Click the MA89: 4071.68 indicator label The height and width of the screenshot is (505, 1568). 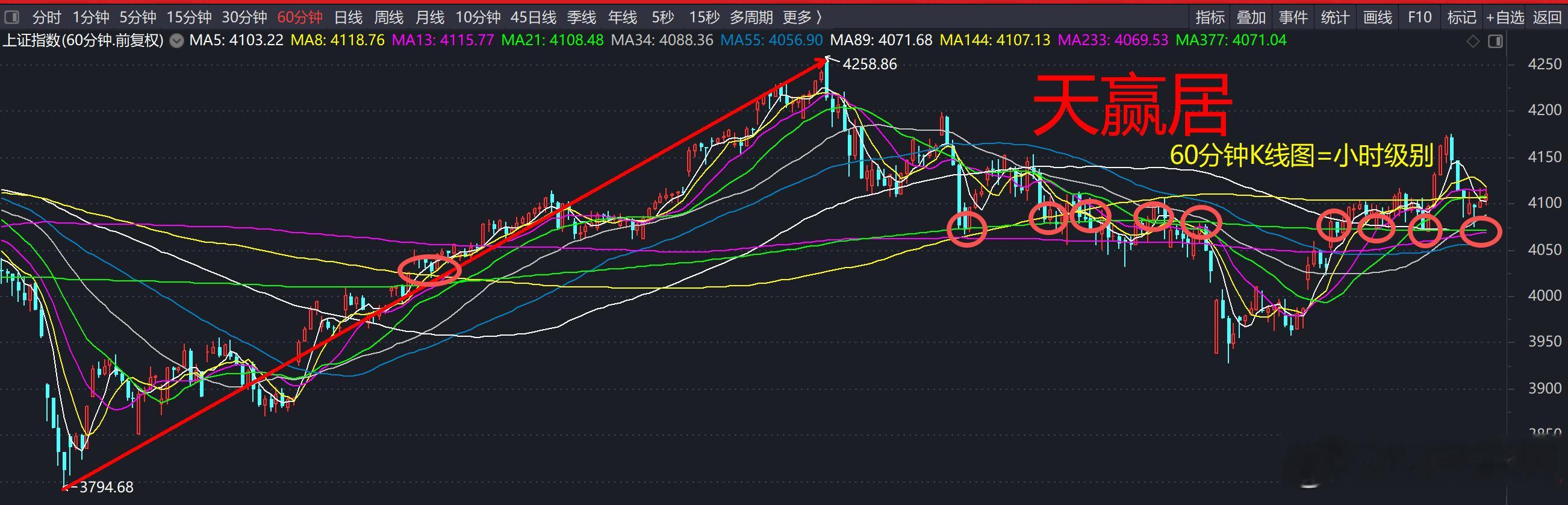881,41
